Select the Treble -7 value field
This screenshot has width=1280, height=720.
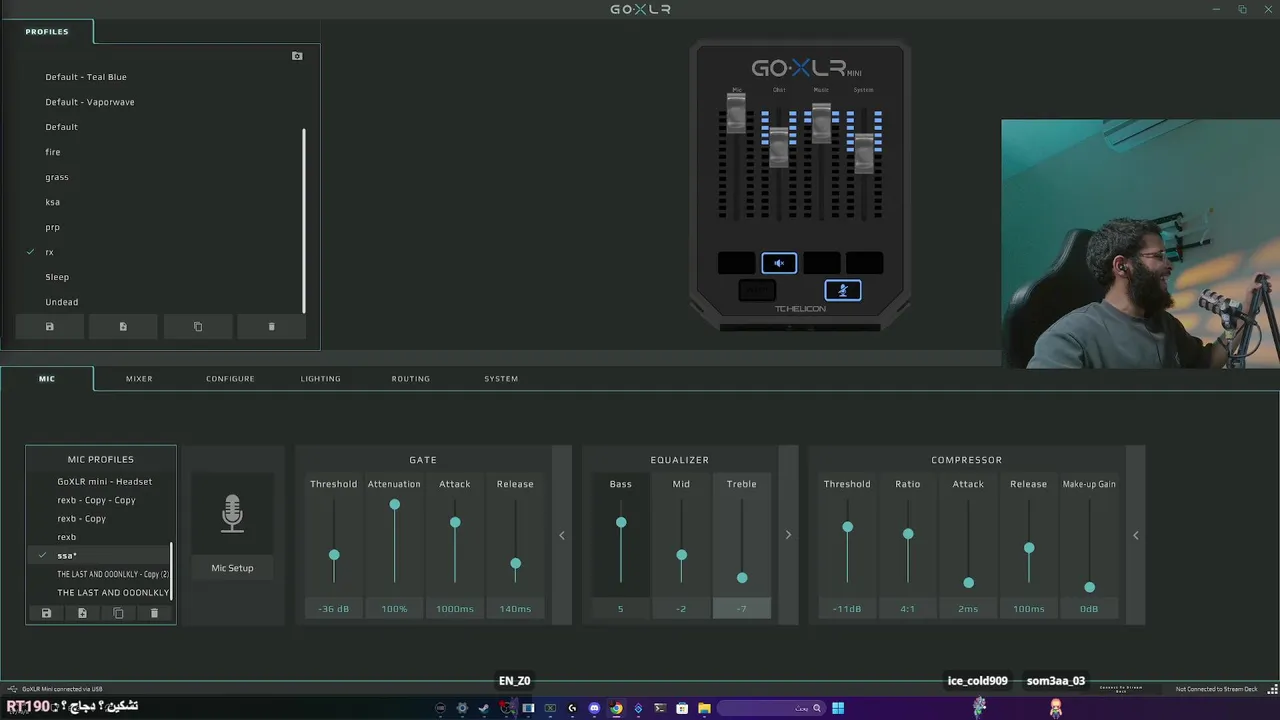click(x=742, y=609)
